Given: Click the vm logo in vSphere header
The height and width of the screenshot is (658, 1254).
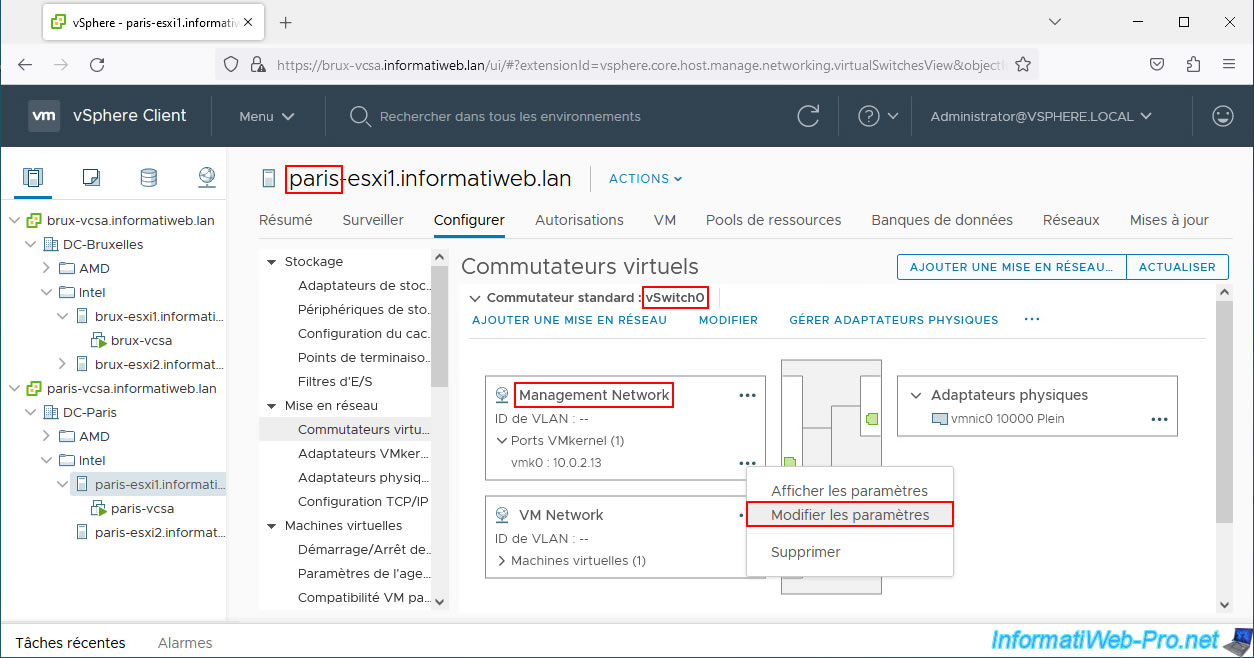Looking at the screenshot, I should pyautogui.click(x=44, y=116).
